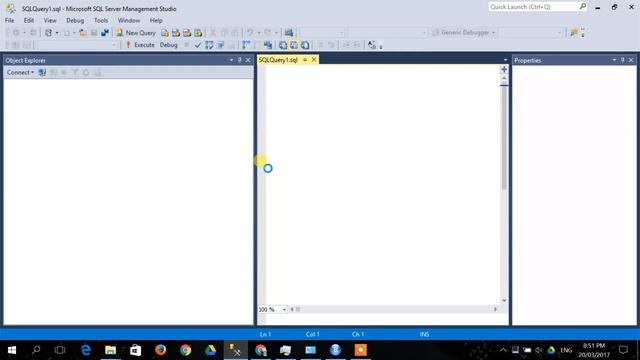Viewport: 640px width, 360px height.
Task: Toggle Include Actual Execution Plan icon
Action: tap(246, 45)
